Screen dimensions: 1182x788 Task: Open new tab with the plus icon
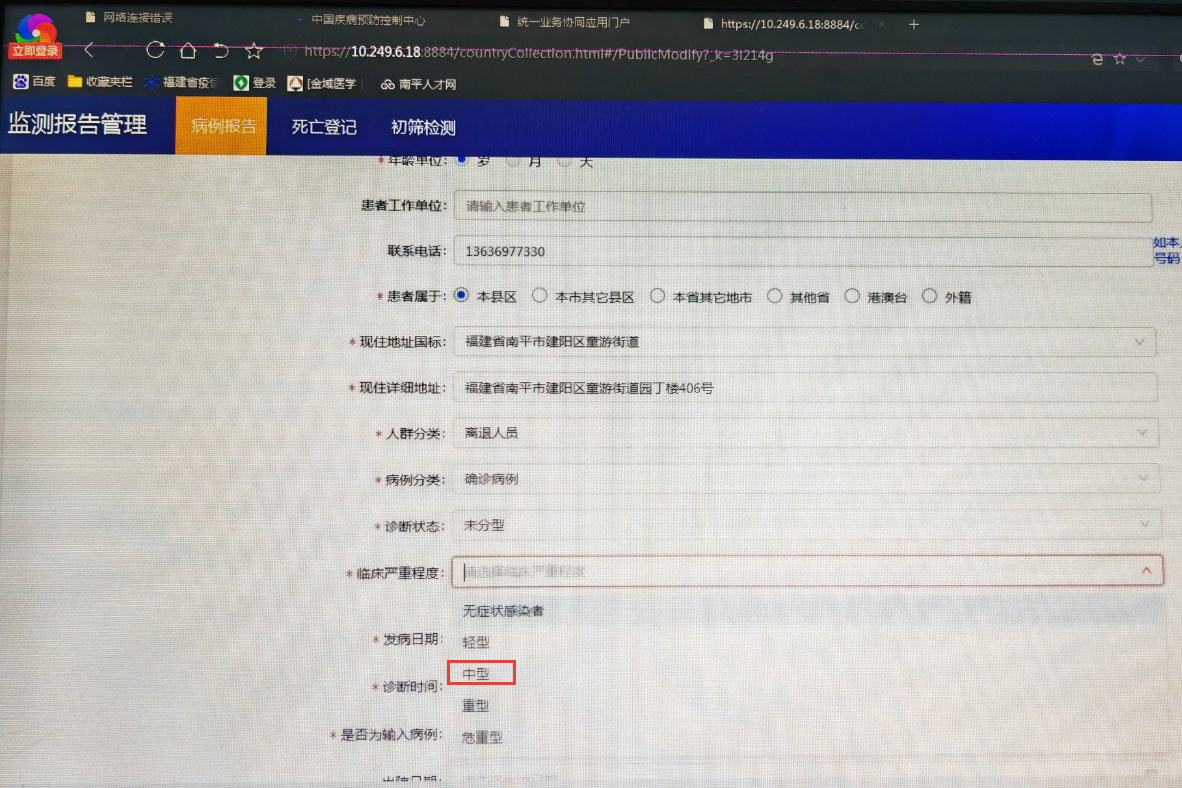pos(914,24)
